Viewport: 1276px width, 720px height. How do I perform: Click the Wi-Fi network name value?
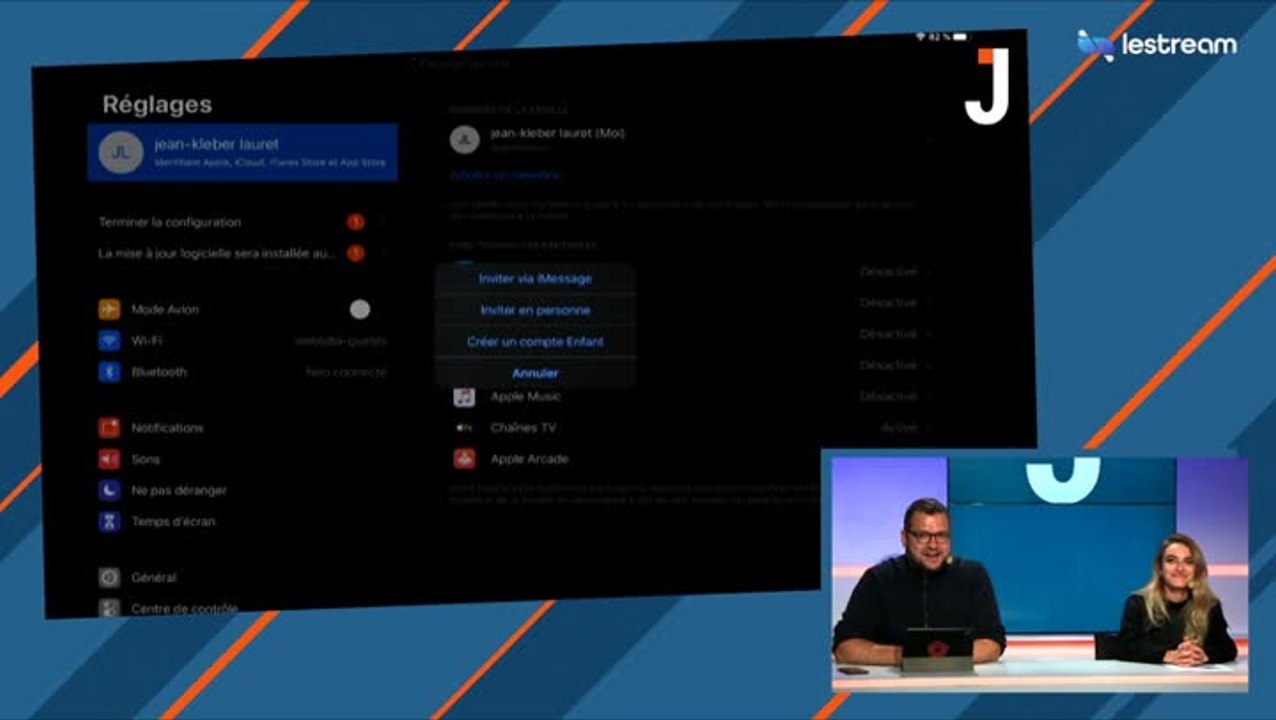(x=340, y=341)
